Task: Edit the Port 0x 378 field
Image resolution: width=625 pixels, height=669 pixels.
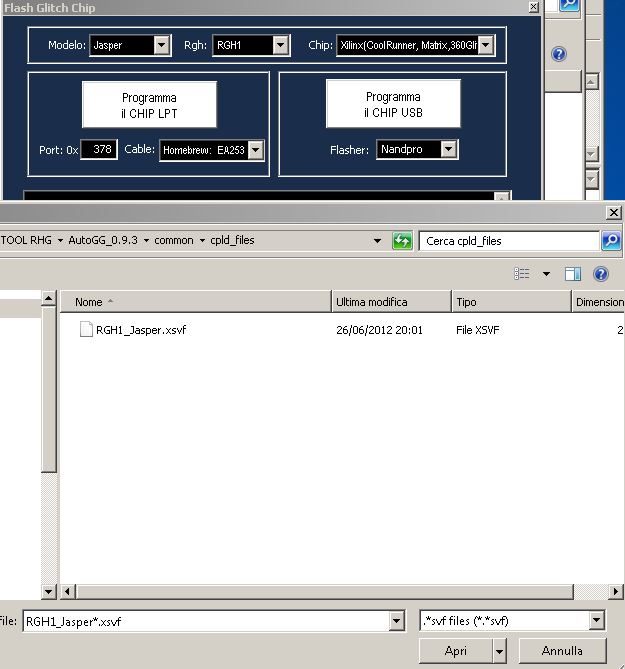Action: point(99,149)
